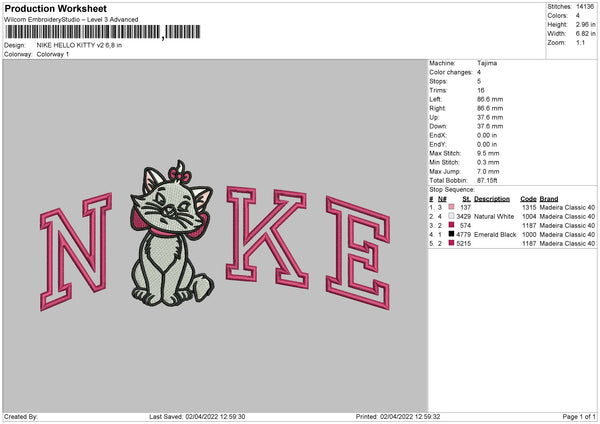Click the Page 1 of 1 footer text
This screenshot has width=600, height=424.
click(x=579, y=416)
